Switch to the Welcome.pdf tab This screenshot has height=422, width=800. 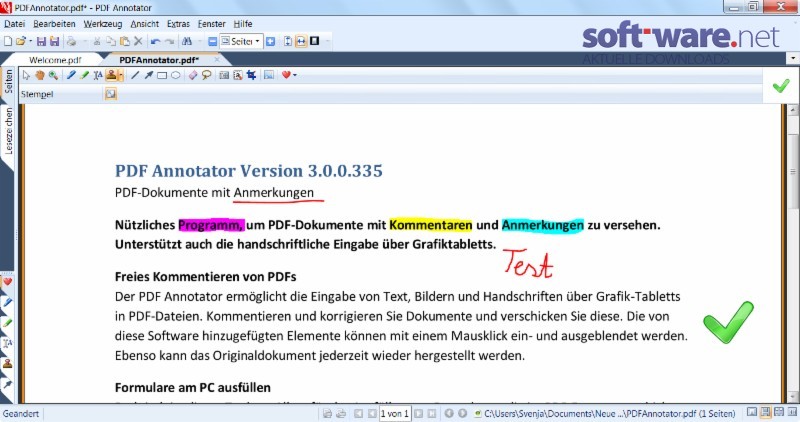pos(55,60)
